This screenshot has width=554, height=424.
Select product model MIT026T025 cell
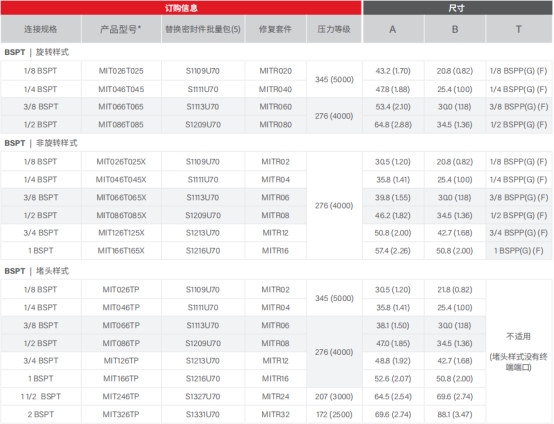(x=121, y=71)
